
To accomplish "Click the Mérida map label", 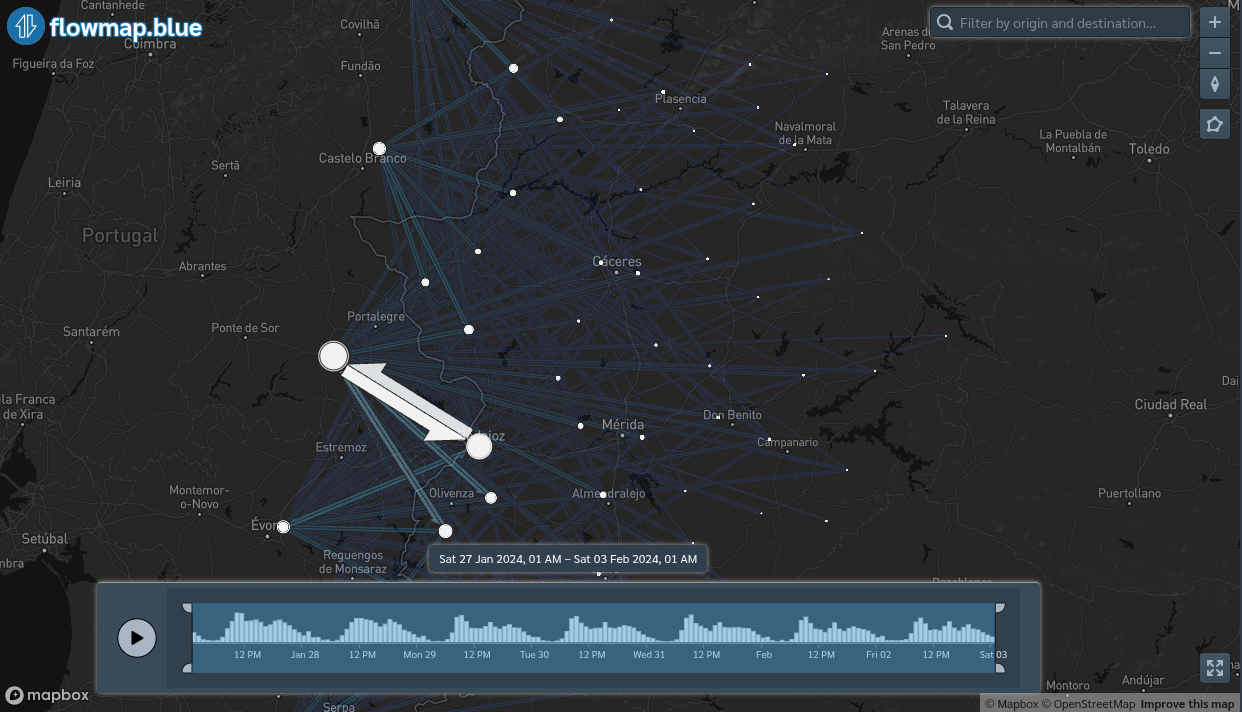I will click(623, 425).
